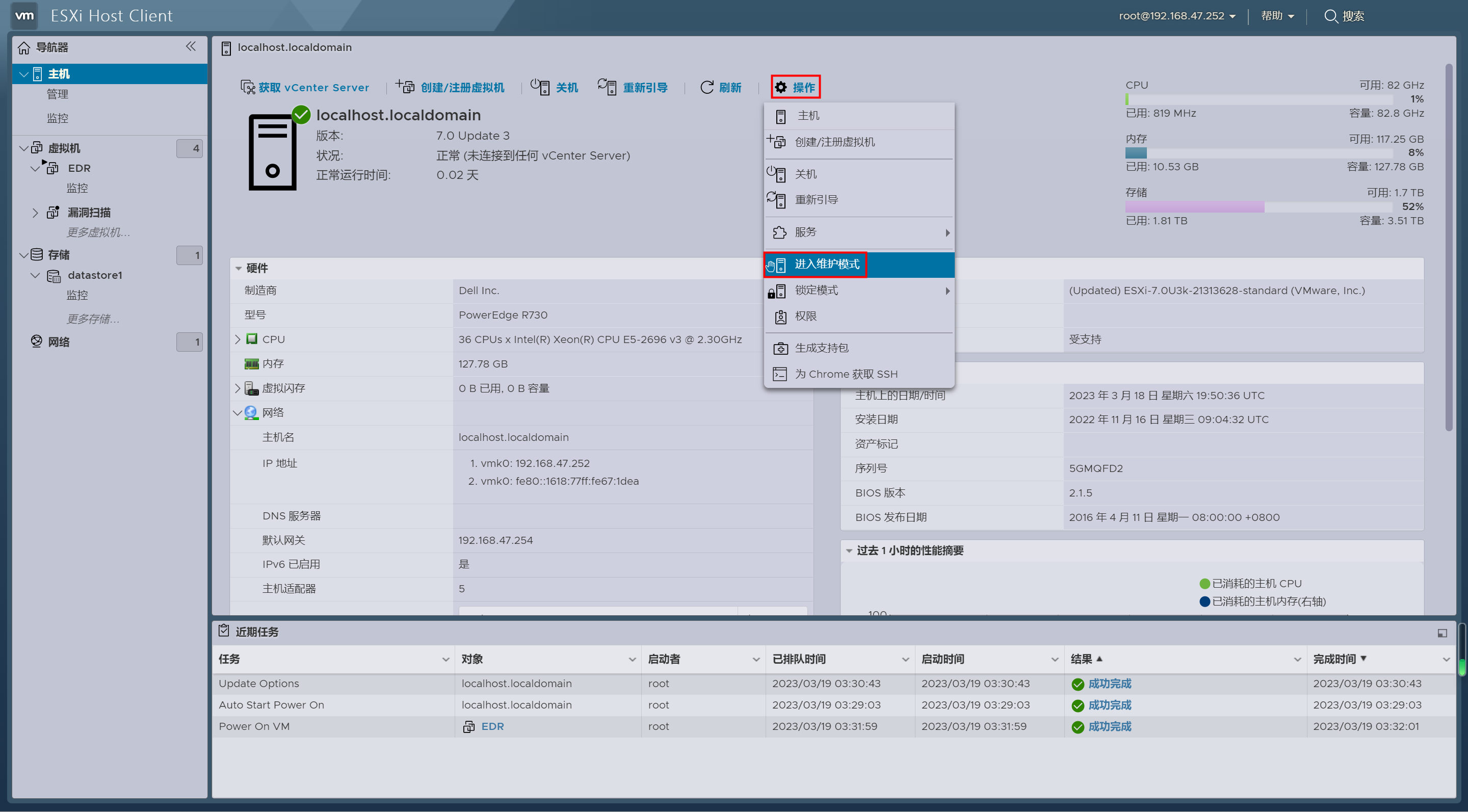Click 成功完成 link for Update Options task

[x=1110, y=684]
